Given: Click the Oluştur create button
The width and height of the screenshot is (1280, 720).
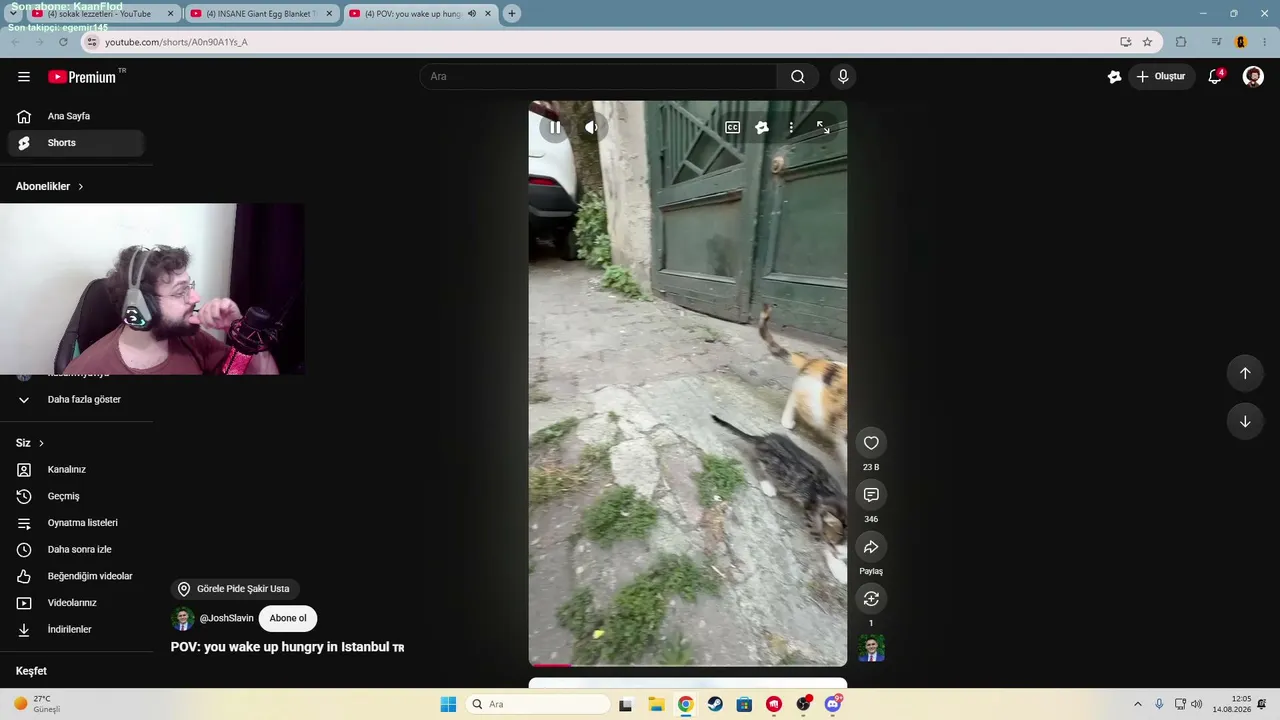Looking at the screenshot, I should coord(1161,77).
